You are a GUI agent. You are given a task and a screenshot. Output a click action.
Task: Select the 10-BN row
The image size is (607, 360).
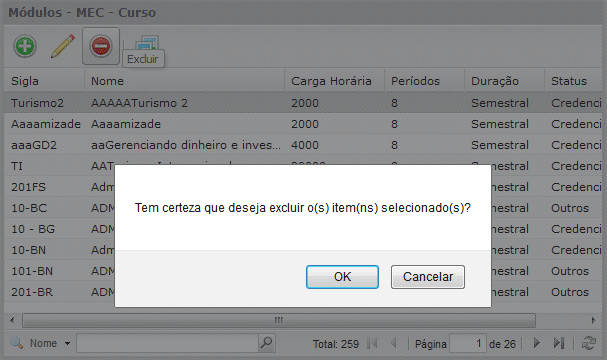pos(28,250)
